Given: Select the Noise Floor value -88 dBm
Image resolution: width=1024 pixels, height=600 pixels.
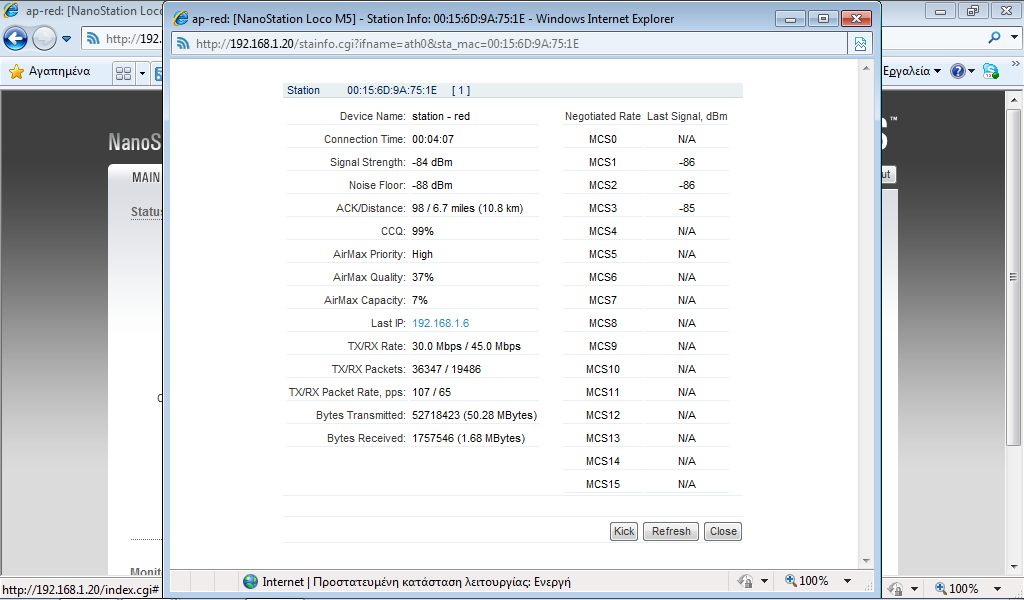Looking at the screenshot, I should 432,185.
